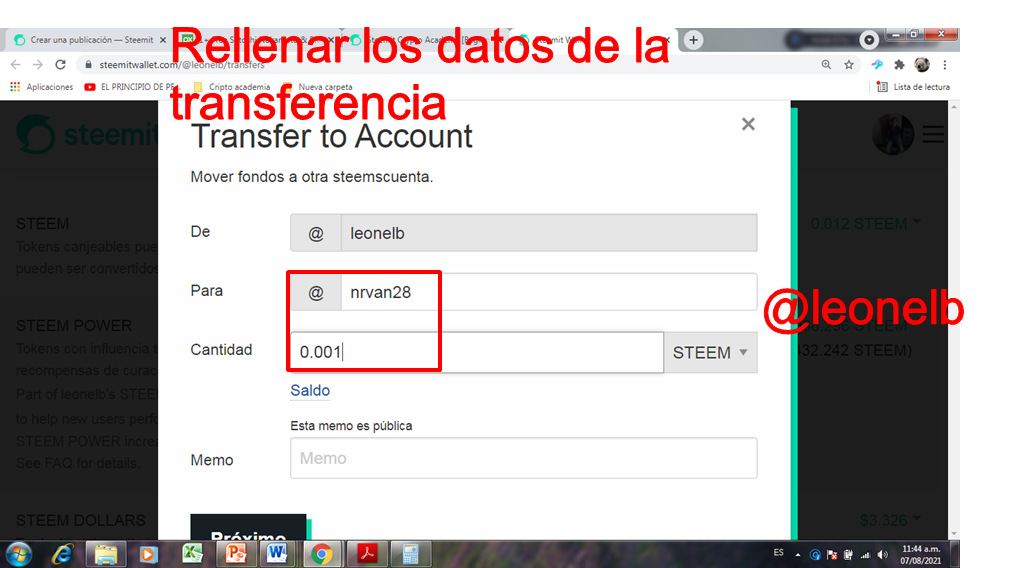Open Calculator from the taskbar
1024x568 pixels.
point(410,554)
